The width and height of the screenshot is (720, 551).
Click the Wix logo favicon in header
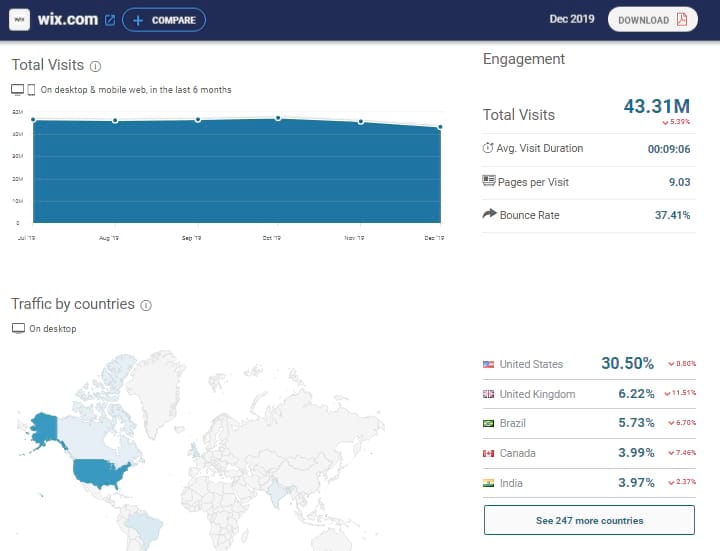click(x=20, y=20)
